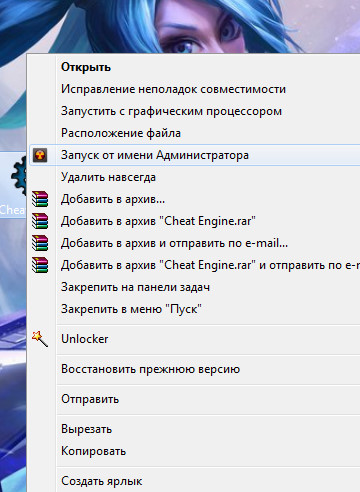The height and width of the screenshot is (492, 360).
Task: Click the shield icon beside Запуск от имени Администратора
Action: click(40, 155)
